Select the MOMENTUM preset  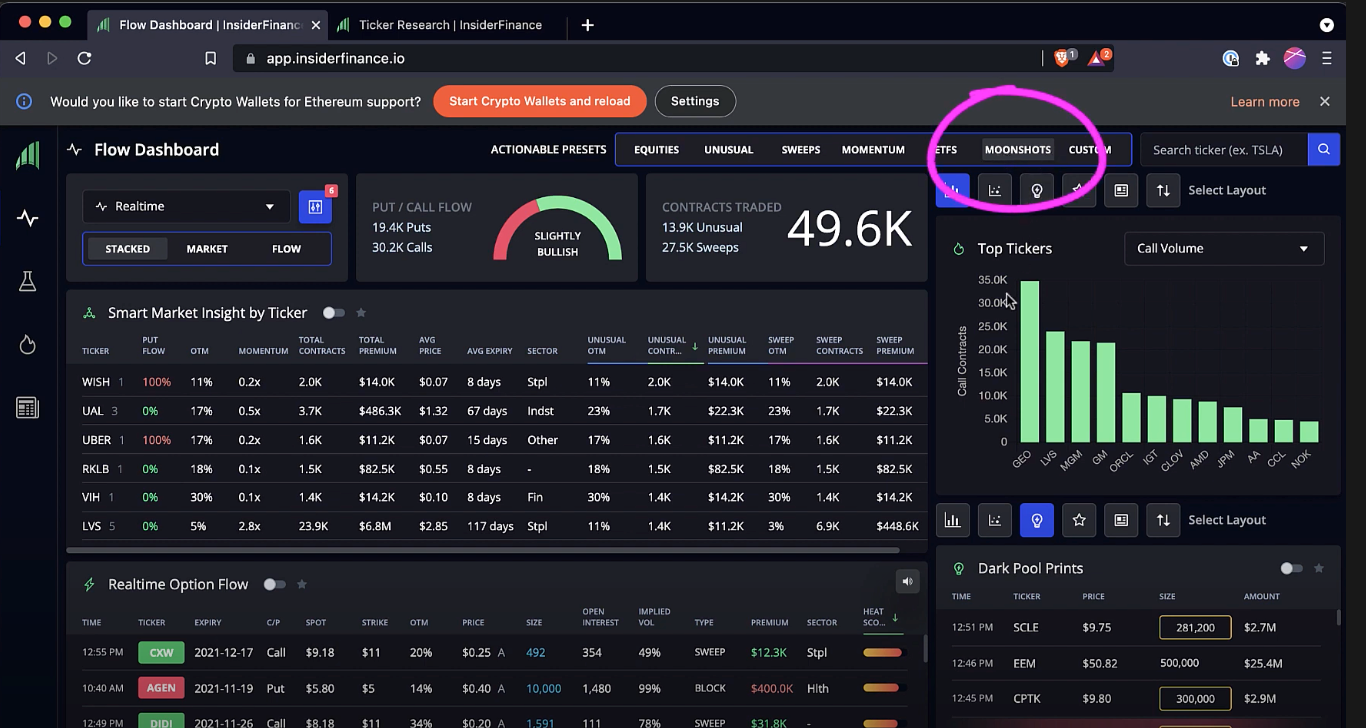coord(873,150)
